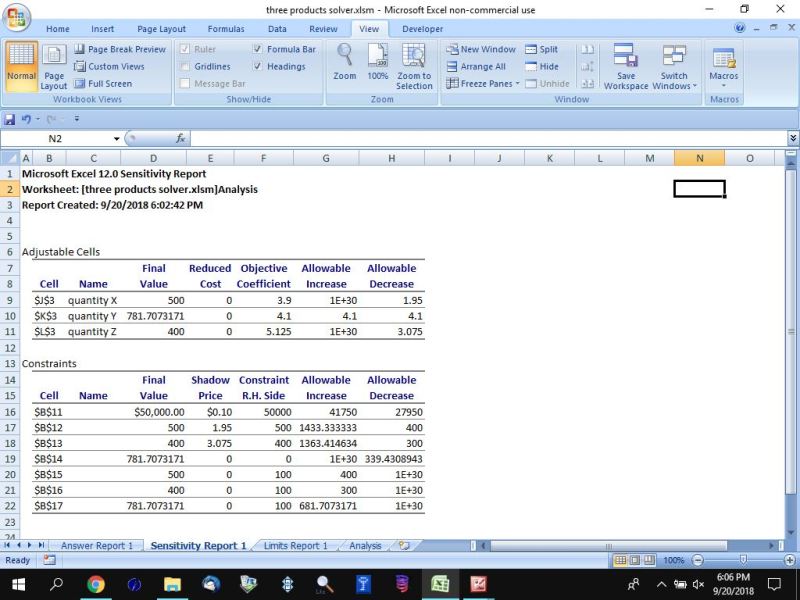Image resolution: width=800 pixels, height=600 pixels.
Task: Toggle the Formula Bar checkbox
Action: 258,49
